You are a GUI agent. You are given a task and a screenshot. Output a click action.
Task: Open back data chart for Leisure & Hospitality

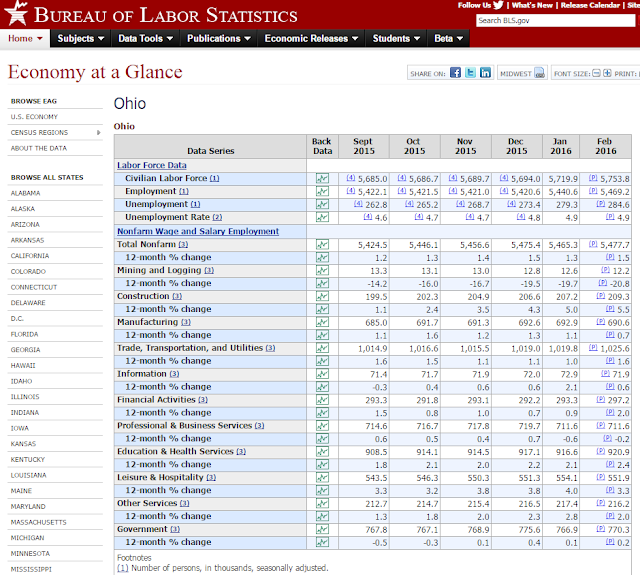[322, 477]
